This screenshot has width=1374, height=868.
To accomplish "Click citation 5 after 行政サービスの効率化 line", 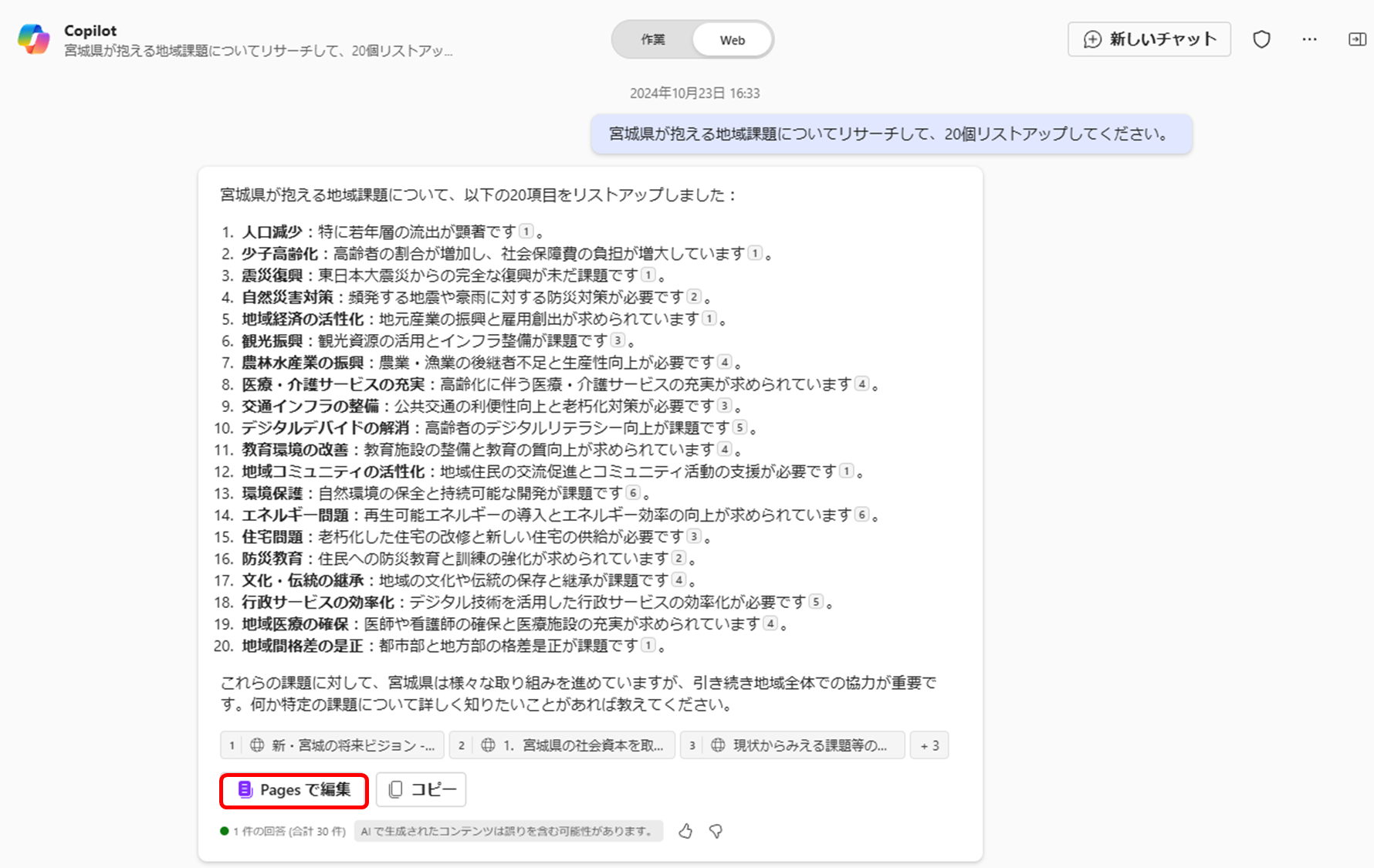I will pos(816,601).
